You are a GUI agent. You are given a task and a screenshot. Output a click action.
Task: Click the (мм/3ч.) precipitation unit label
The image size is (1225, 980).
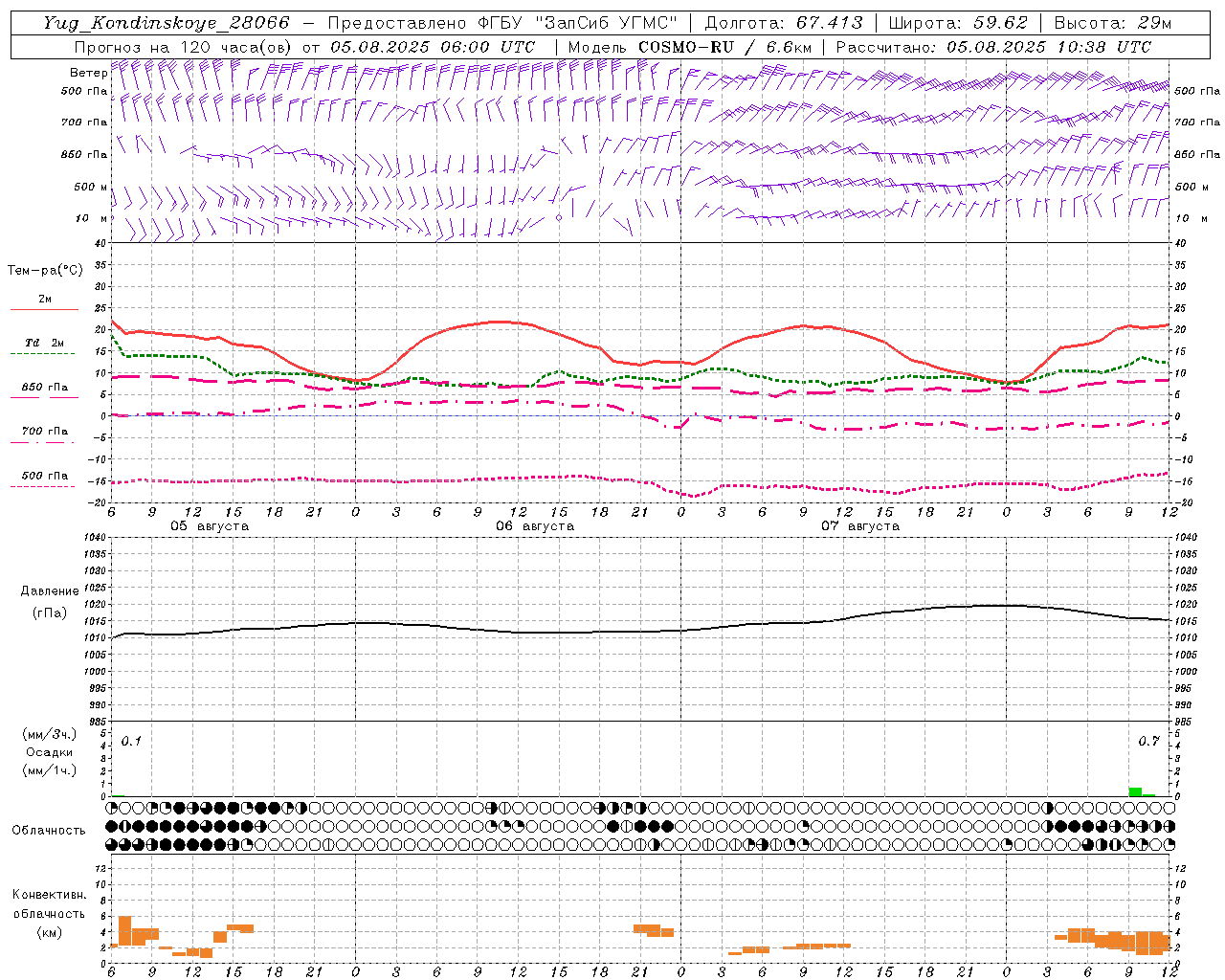(49, 735)
